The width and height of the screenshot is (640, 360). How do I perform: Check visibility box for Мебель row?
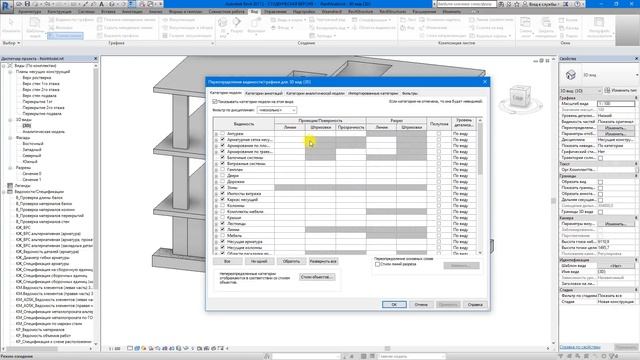[x=222, y=236]
